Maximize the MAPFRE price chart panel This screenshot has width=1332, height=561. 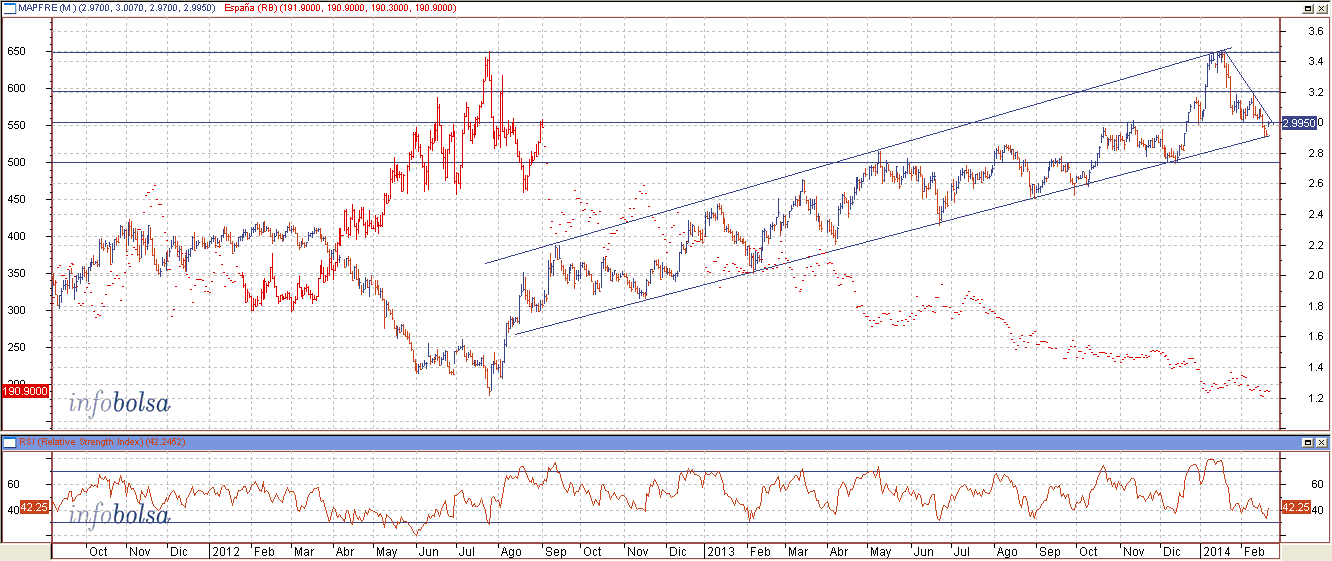point(1307,7)
